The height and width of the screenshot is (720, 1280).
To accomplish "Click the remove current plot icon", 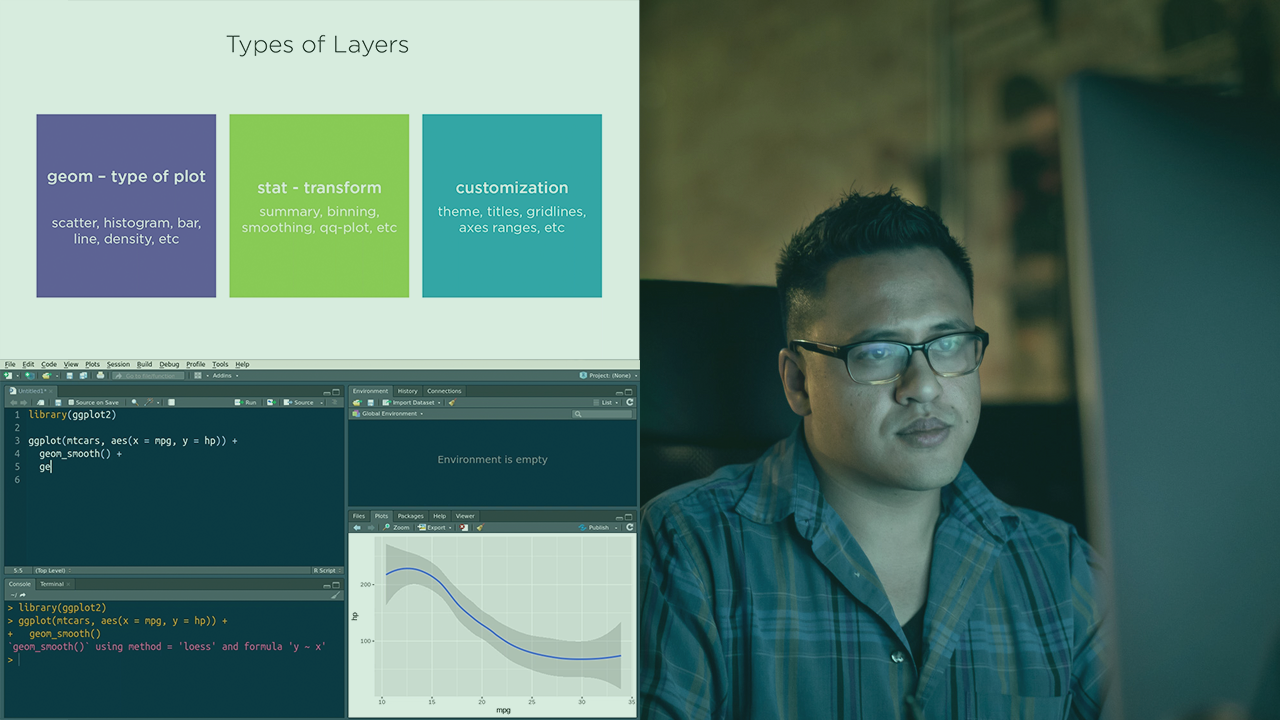I will (464, 528).
